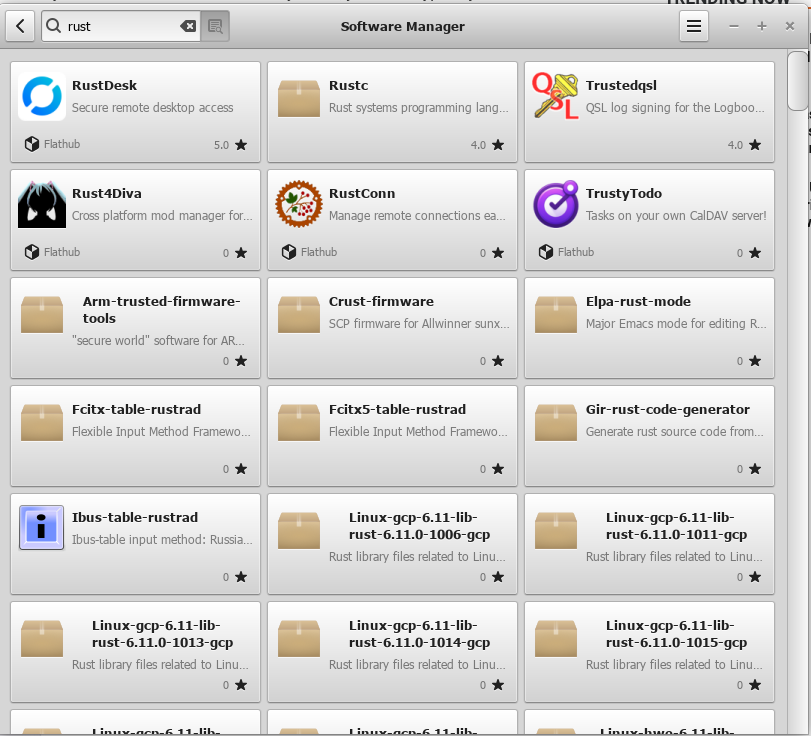Click the Flathub icon under RustConn
Viewport: 811px width, 736px height.
point(289,252)
